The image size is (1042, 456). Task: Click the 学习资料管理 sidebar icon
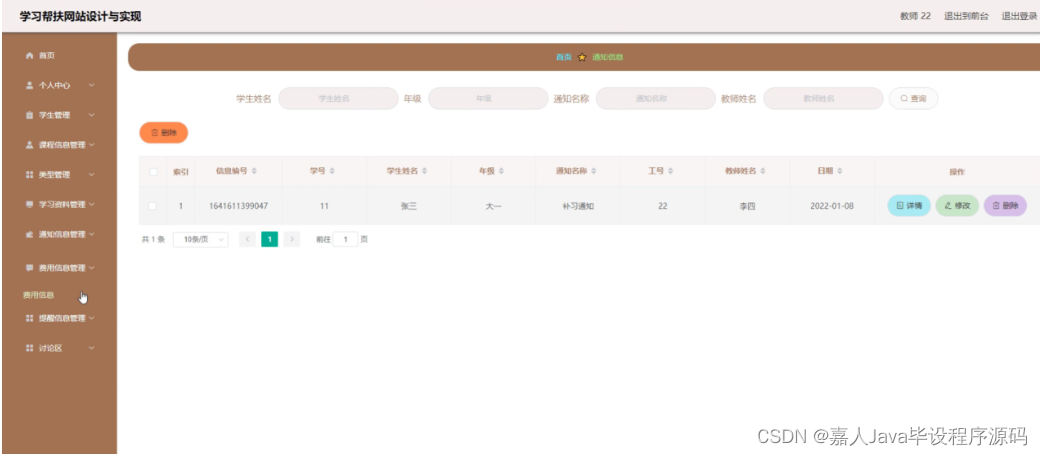pos(29,205)
